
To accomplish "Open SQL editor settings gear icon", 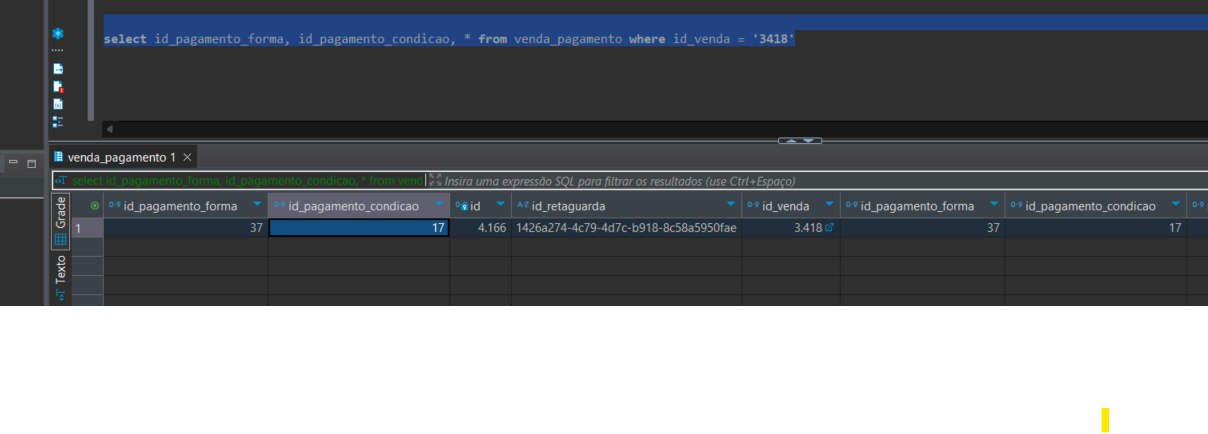I will point(58,33).
